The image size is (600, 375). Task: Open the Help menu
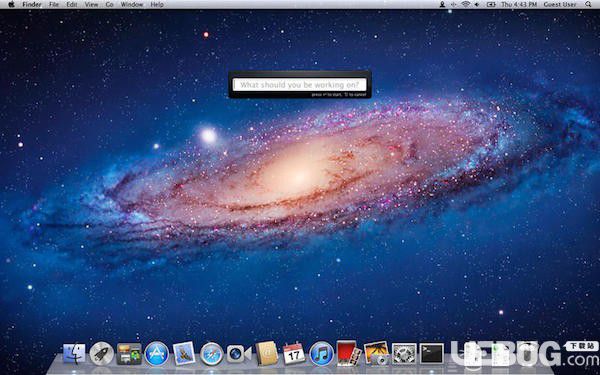[x=157, y=4]
